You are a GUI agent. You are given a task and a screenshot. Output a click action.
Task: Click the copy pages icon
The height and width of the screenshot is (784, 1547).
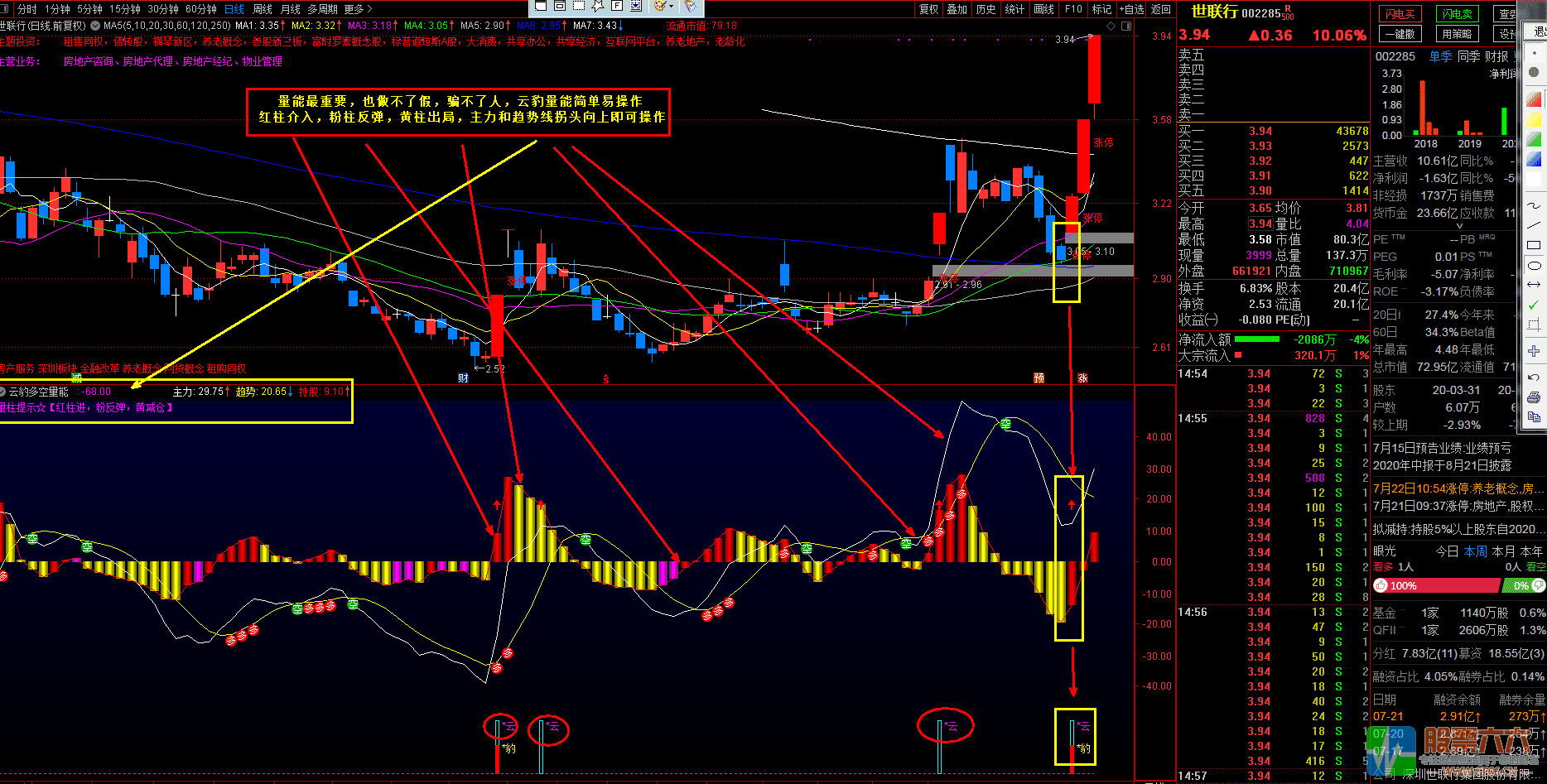(x=1534, y=418)
